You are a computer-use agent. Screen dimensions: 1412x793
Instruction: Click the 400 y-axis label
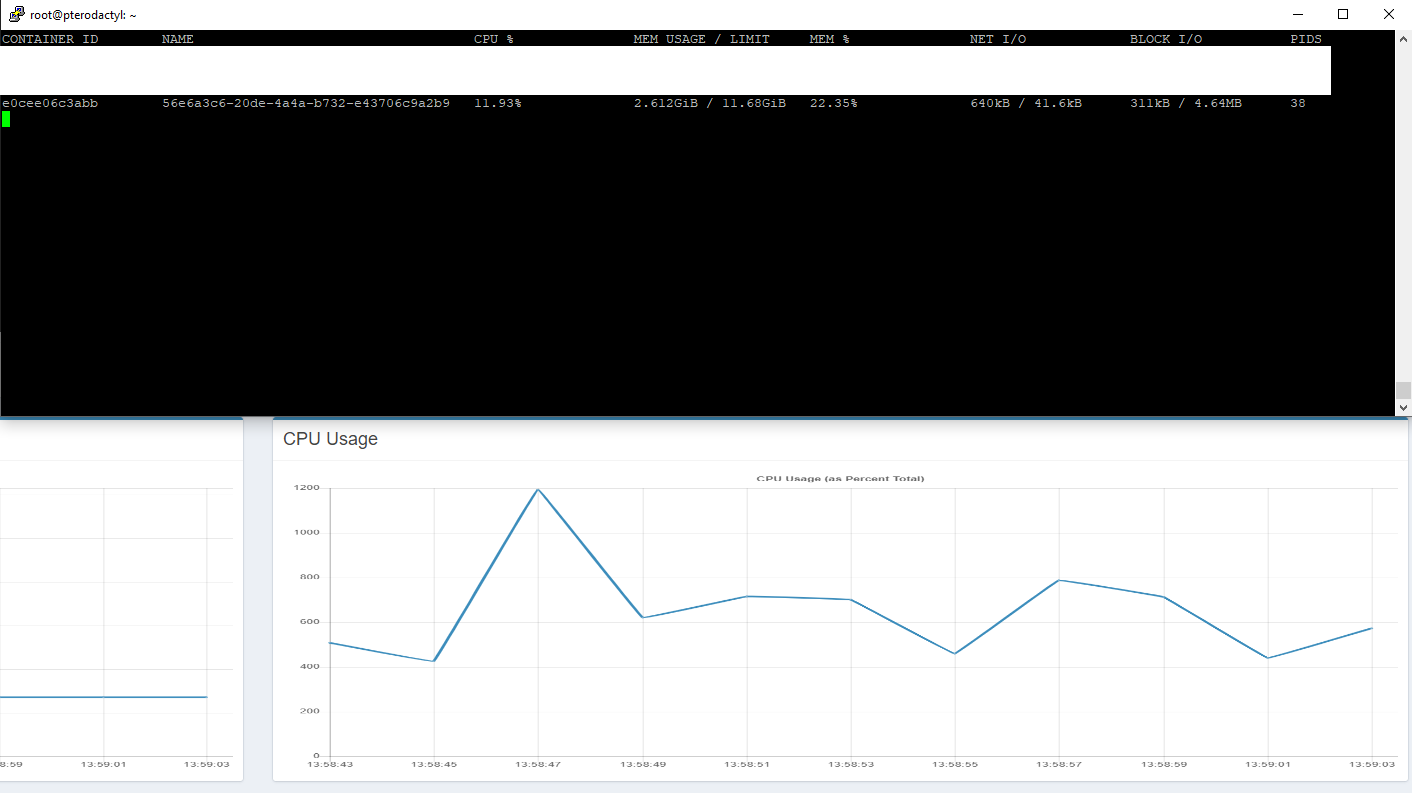310,667
